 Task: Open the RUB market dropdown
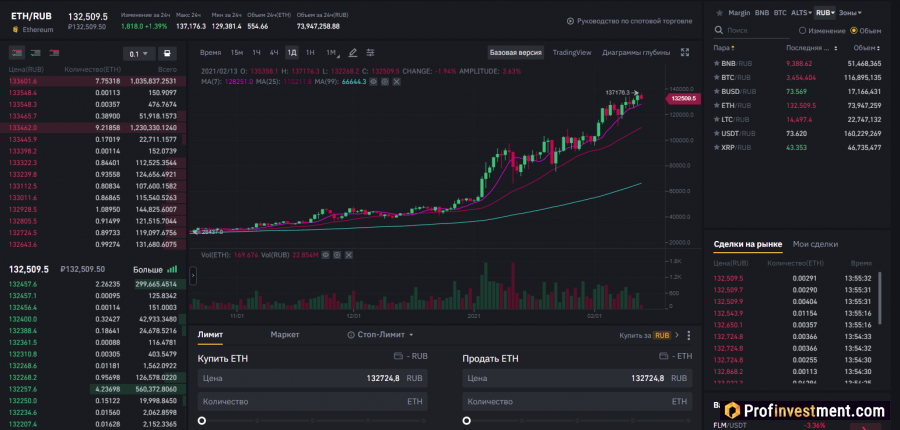tap(825, 12)
